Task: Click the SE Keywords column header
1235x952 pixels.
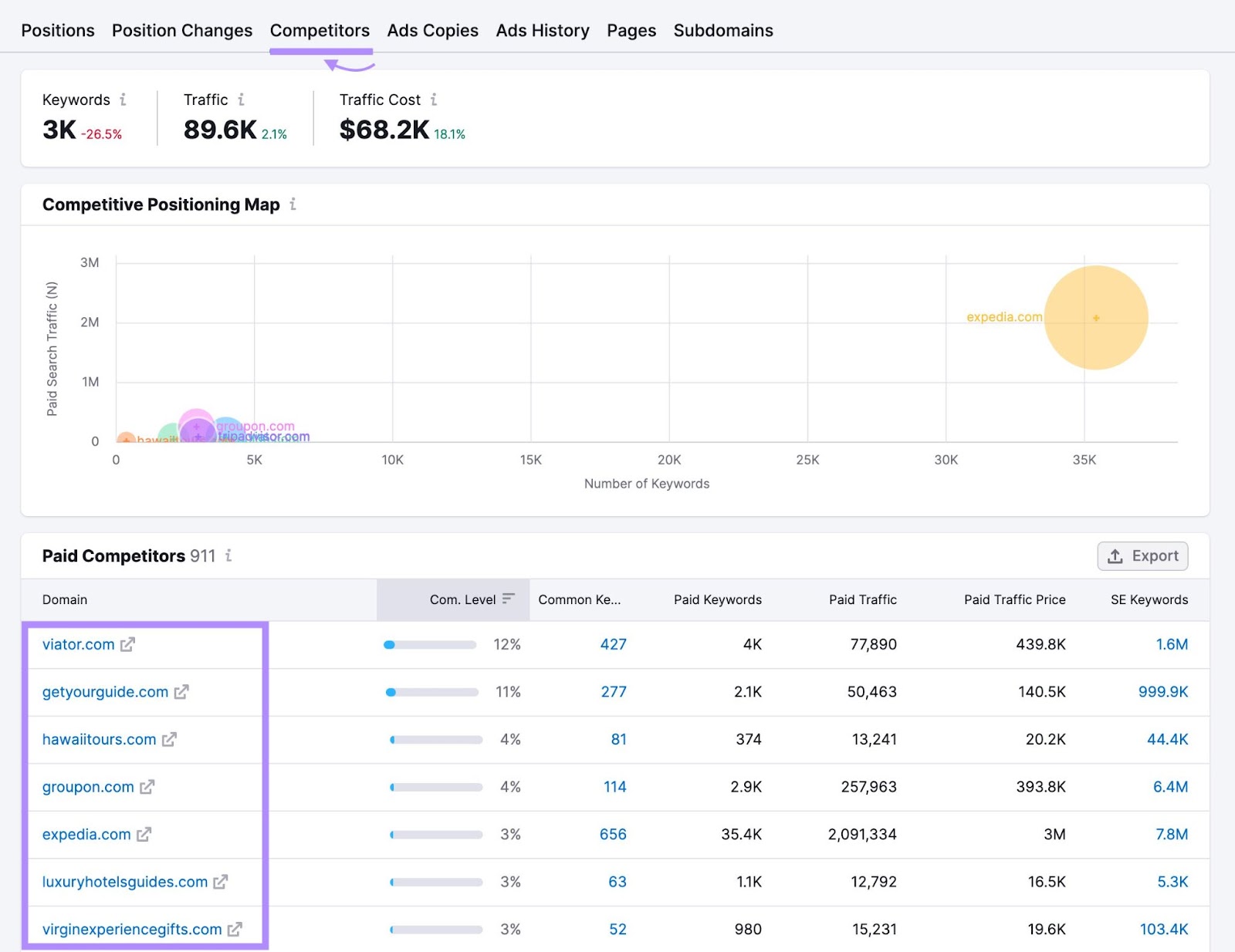Action: point(1149,599)
